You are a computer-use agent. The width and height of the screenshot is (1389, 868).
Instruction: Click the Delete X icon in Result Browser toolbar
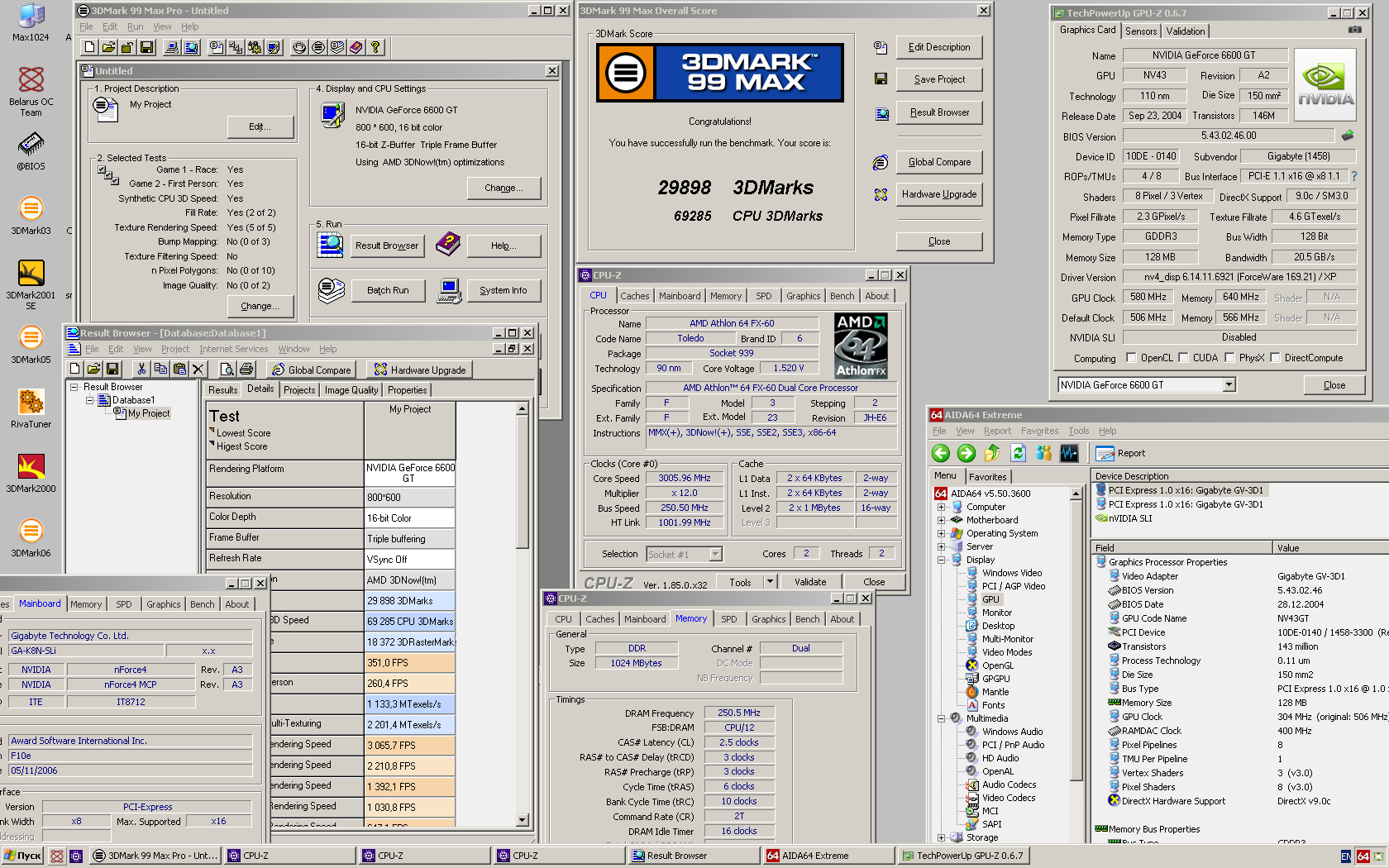click(198, 369)
